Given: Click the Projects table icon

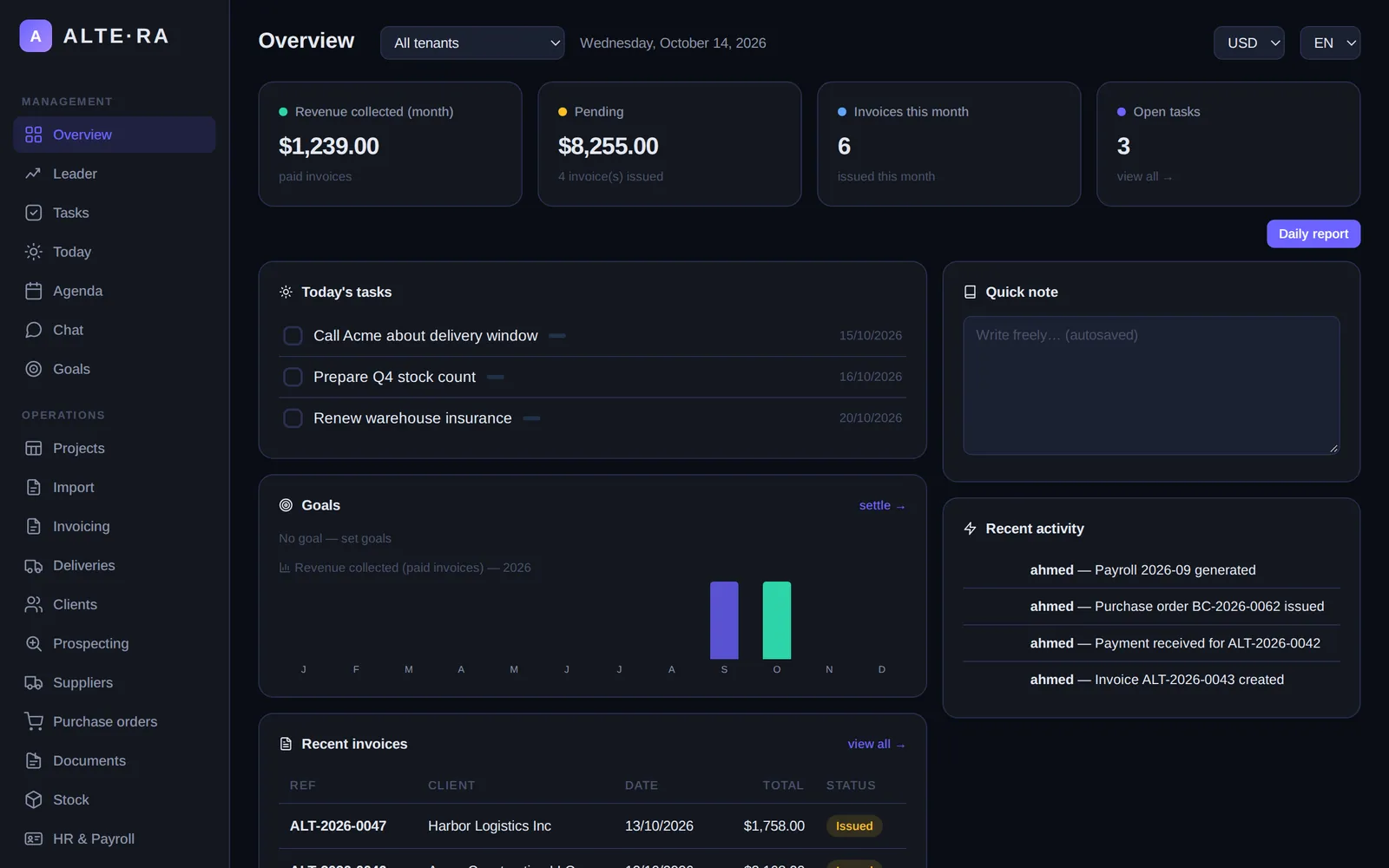Looking at the screenshot, I should (33, 448).
